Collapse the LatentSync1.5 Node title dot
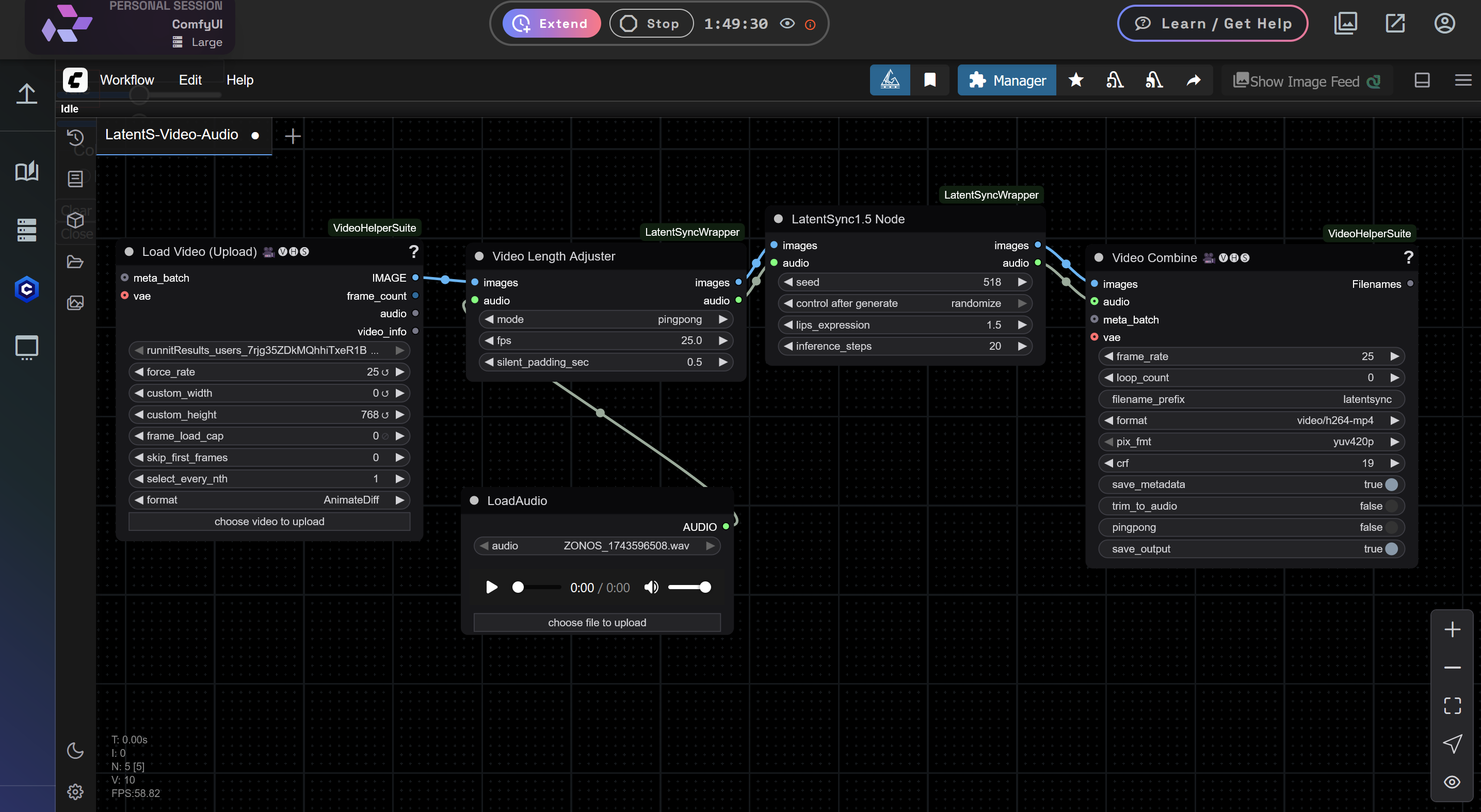Screen dimensions: 1481x812 pyautogui.click(x=779, y=219)
